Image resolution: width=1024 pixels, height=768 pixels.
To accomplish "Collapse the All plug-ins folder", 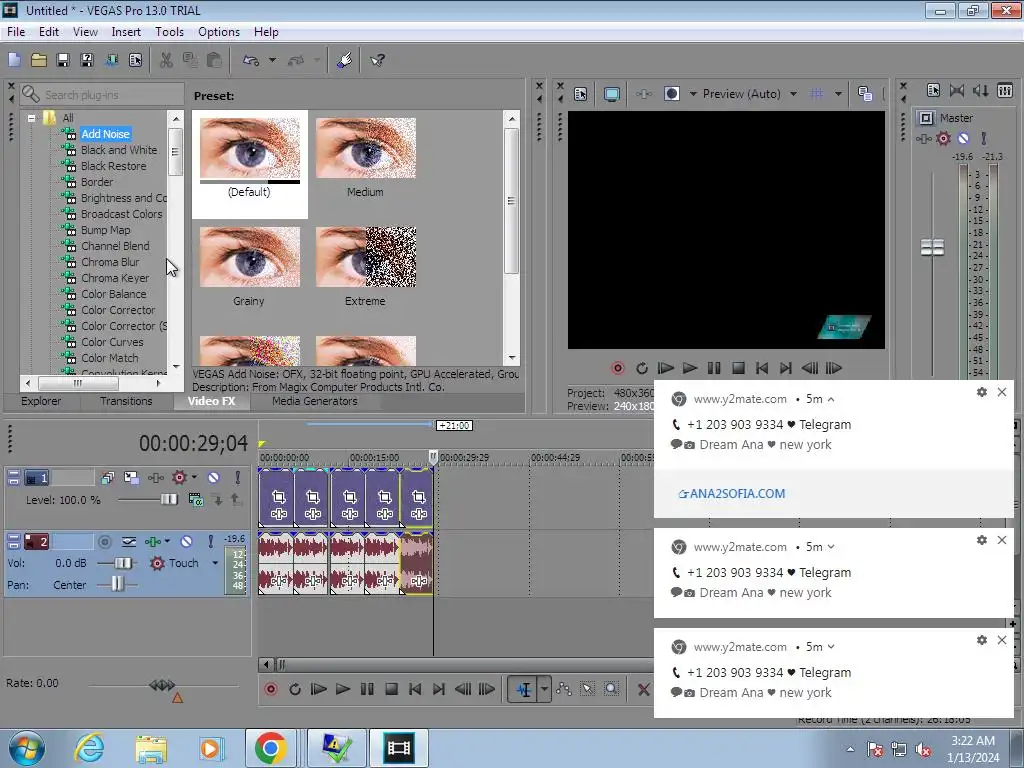I will (31, 118).
